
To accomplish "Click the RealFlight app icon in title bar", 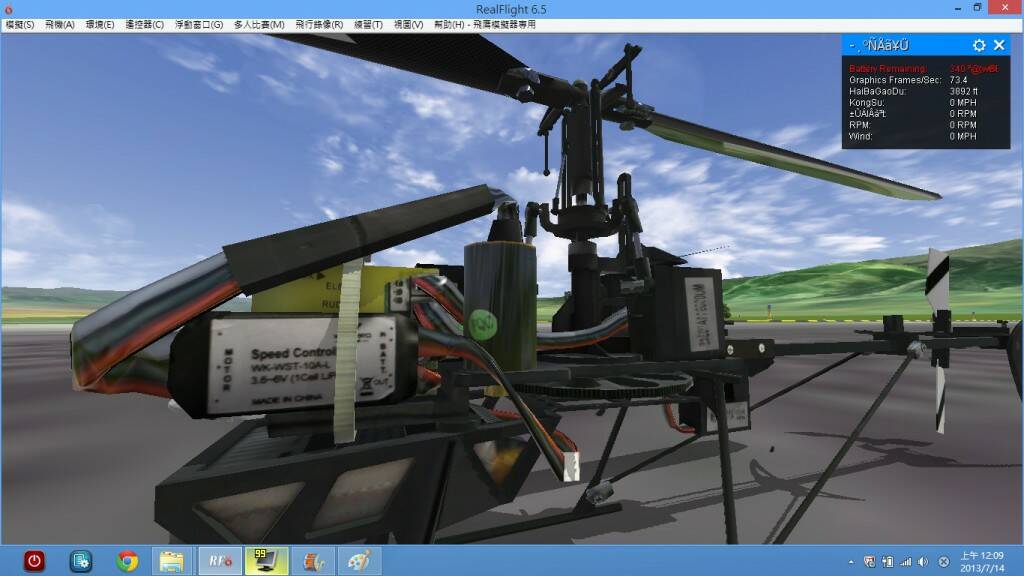I will (x=8, y=9).
